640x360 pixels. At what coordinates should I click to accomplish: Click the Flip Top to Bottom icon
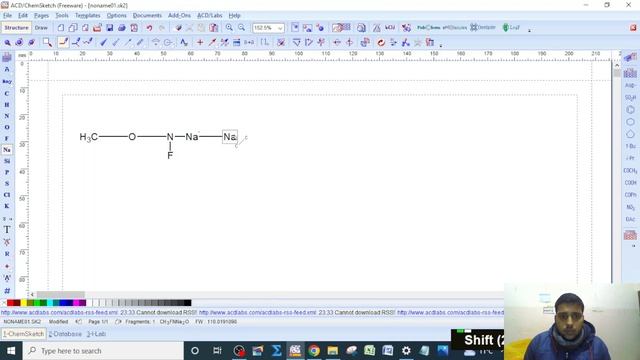pos(349,42)
